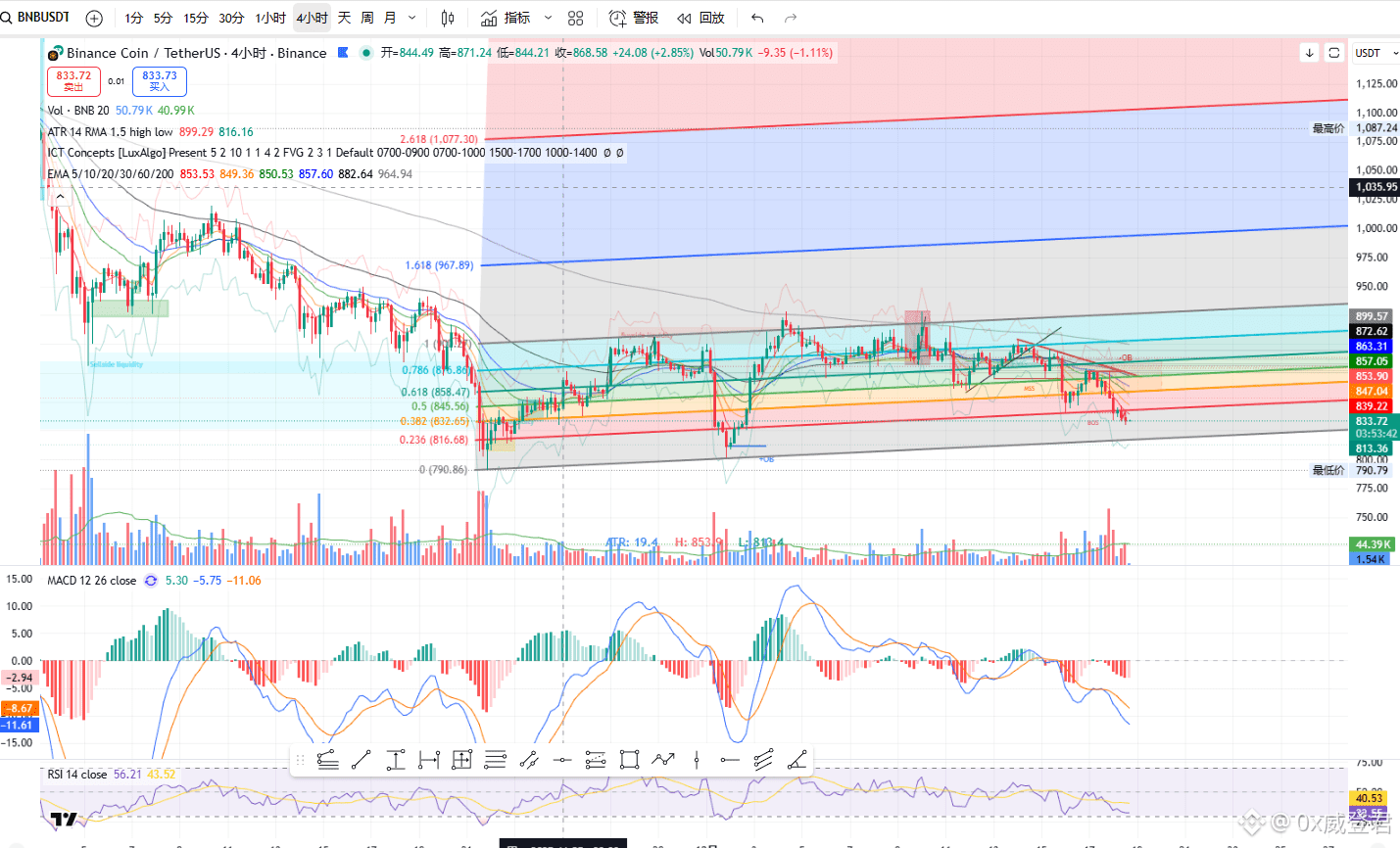Click the TradingView logo at bottom left
1400x848 pixels.
click(64, 819)
